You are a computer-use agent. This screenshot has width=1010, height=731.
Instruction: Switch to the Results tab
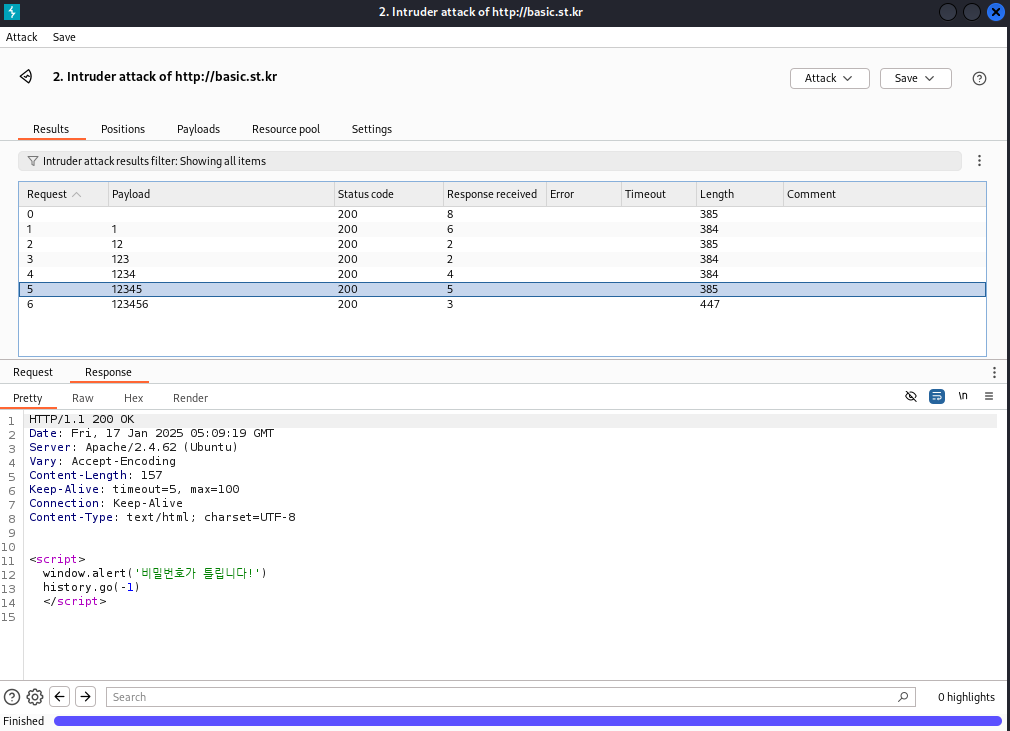(51, 129)
